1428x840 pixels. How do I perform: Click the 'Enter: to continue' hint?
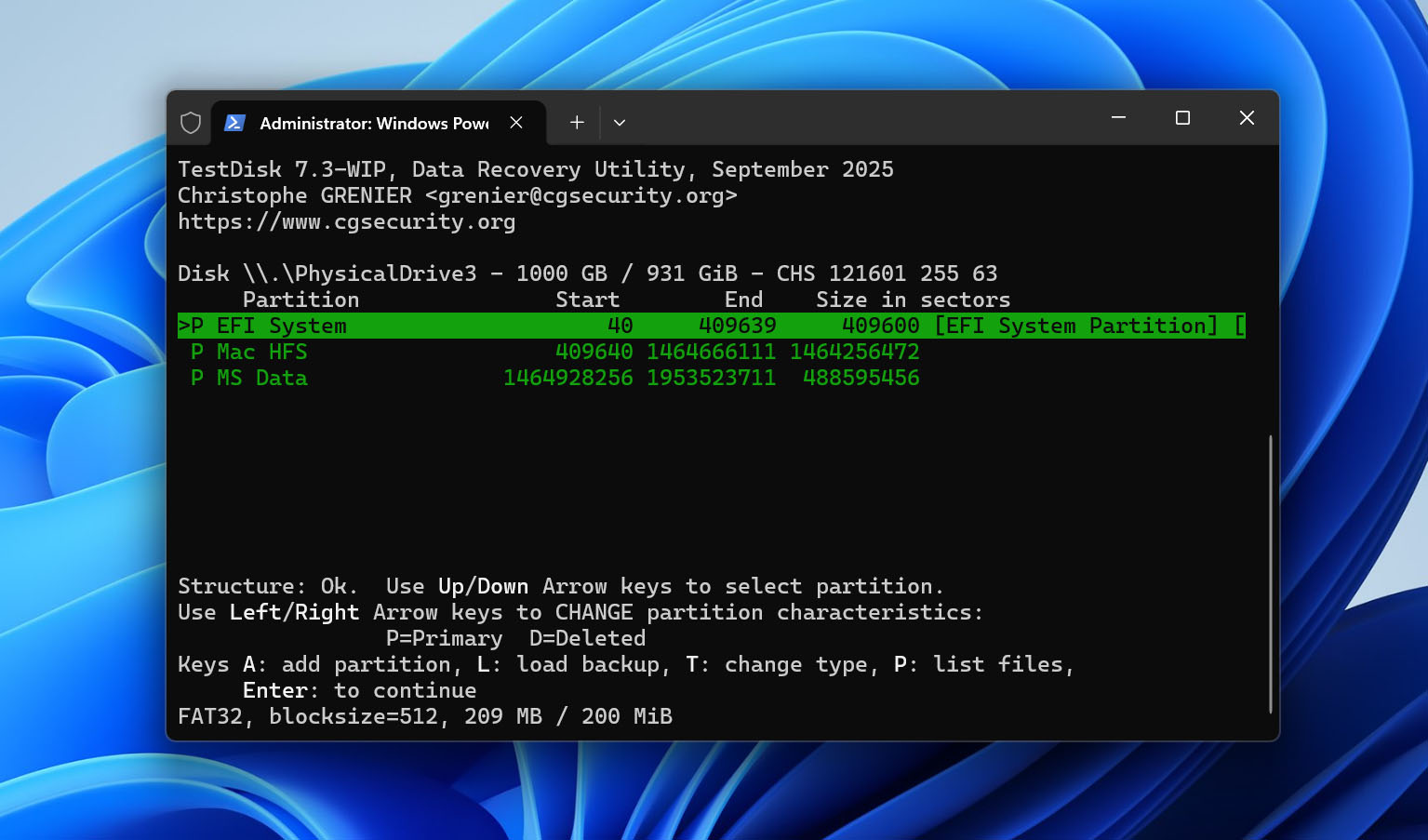point(360,690)
